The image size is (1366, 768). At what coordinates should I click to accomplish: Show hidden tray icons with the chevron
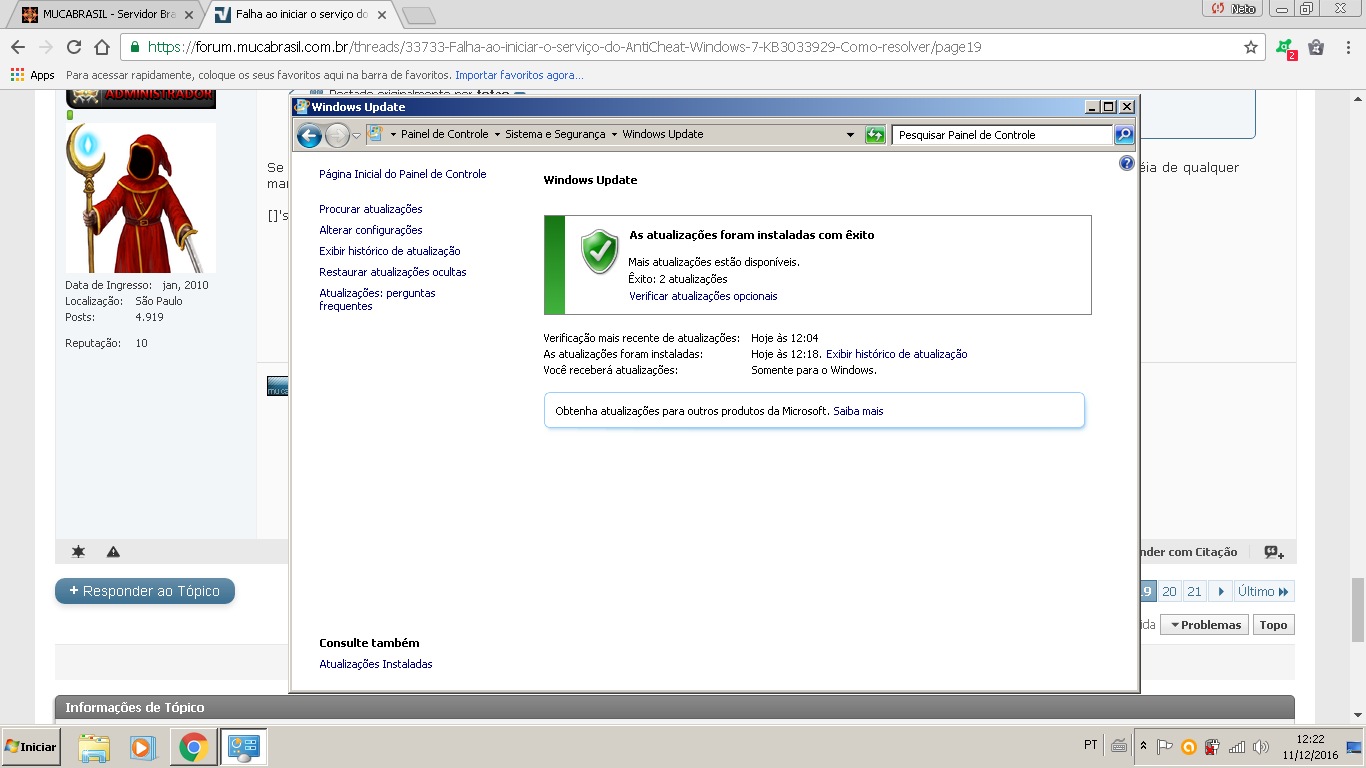pyautogui.click(x=1143, y=747)
